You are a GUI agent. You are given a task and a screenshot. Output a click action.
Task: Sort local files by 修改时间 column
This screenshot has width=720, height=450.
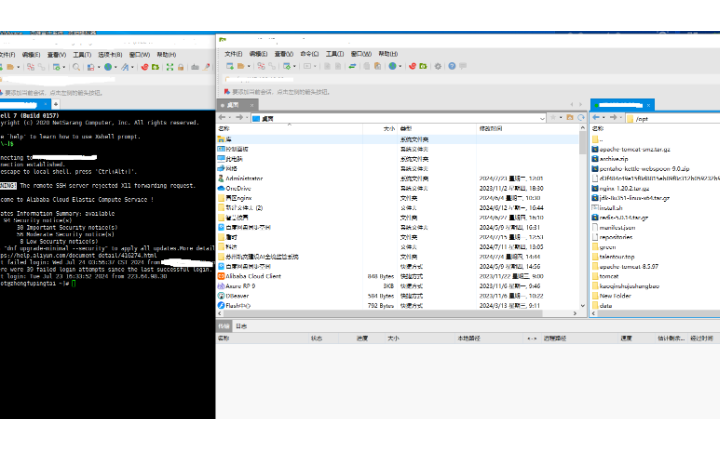(527, 129)
